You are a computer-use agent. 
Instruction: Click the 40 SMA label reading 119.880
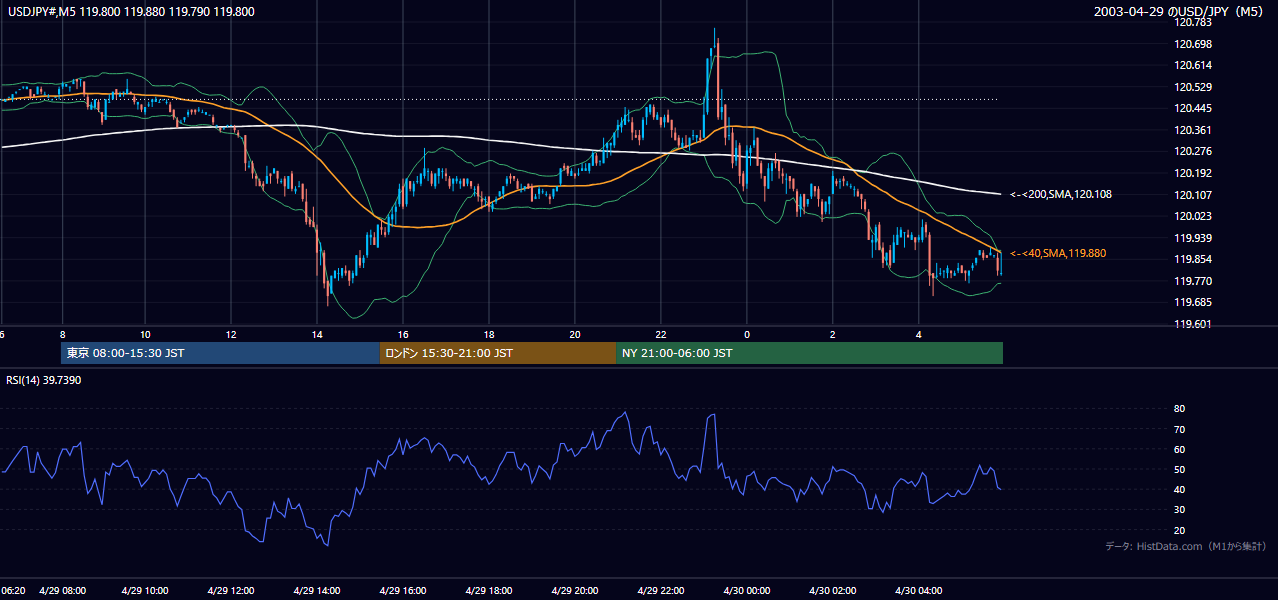pos(1058,253)
